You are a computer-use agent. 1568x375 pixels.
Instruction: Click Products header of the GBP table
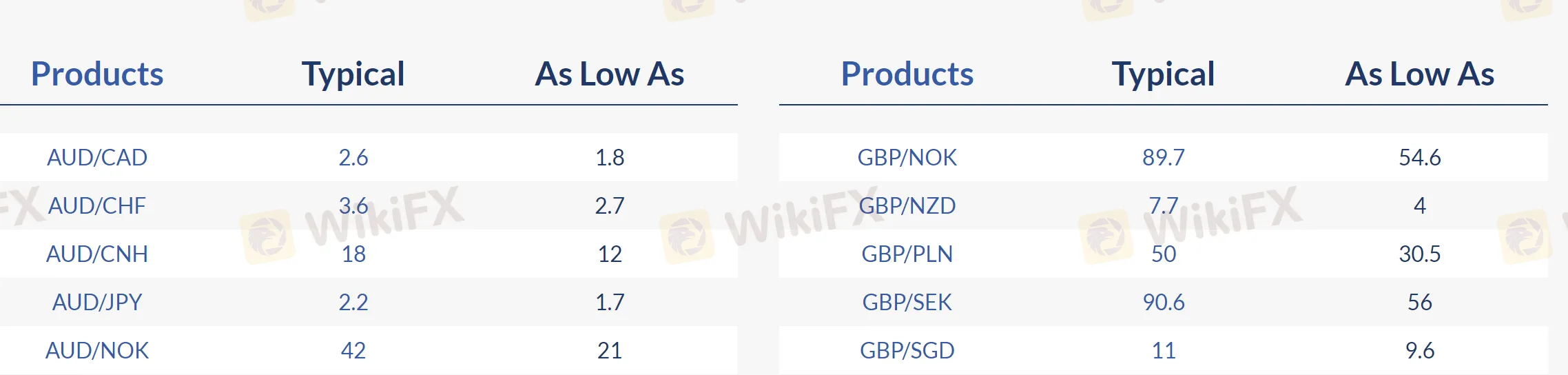[x=907, y=74]
